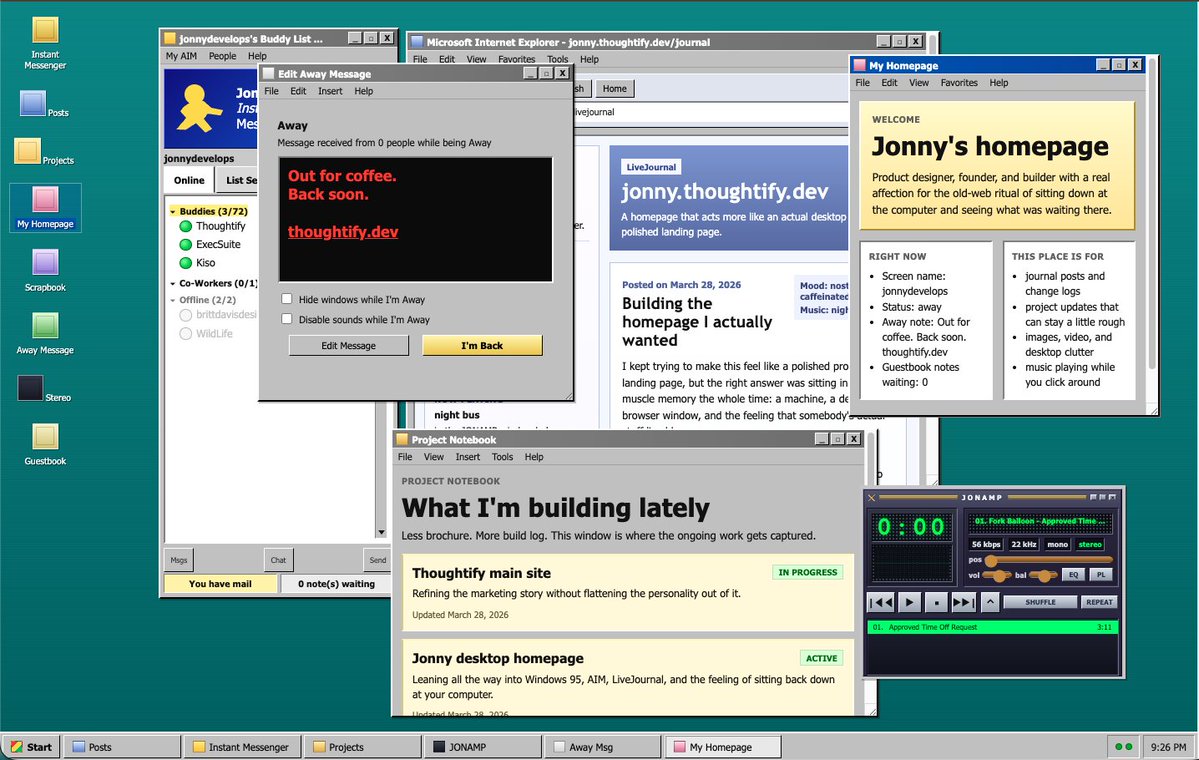
Task: Switch to JONAMP from the taskbar
Action: (482, 747)
